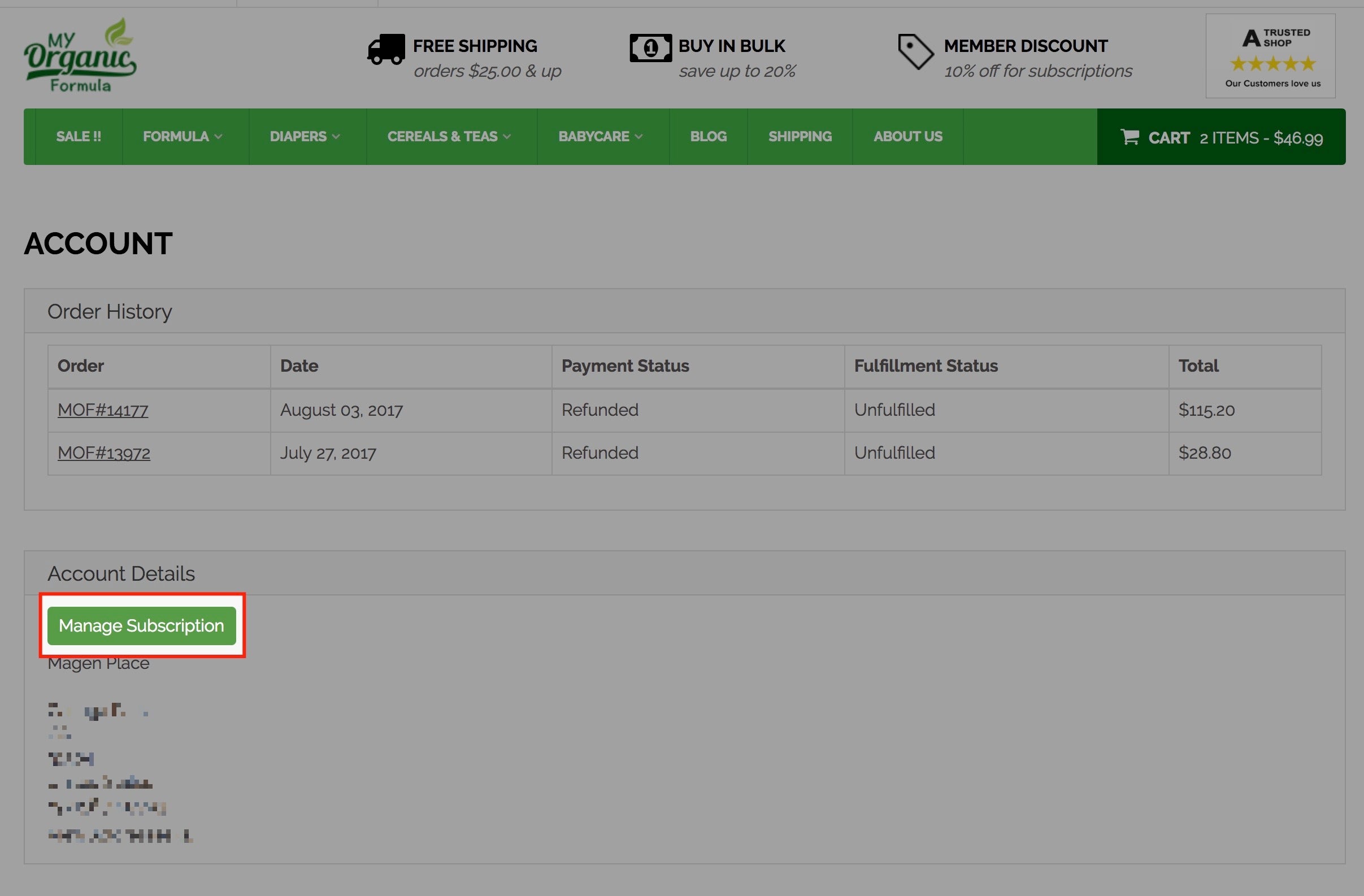The image size is (1364, 896).
Task: Select the July 27, 2017 date cell
Action: 411,453
